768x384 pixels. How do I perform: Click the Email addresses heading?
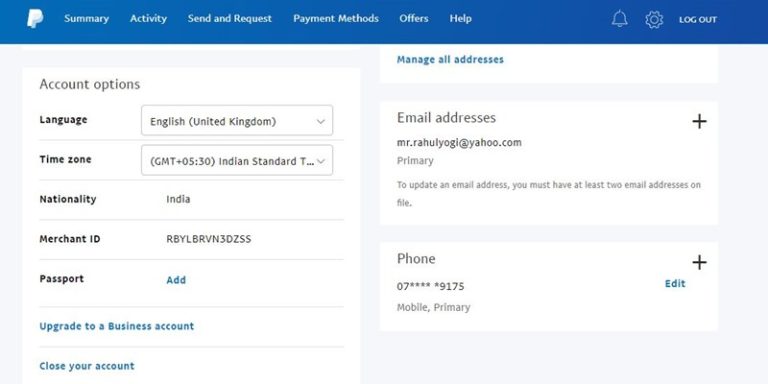pos(446,118)
